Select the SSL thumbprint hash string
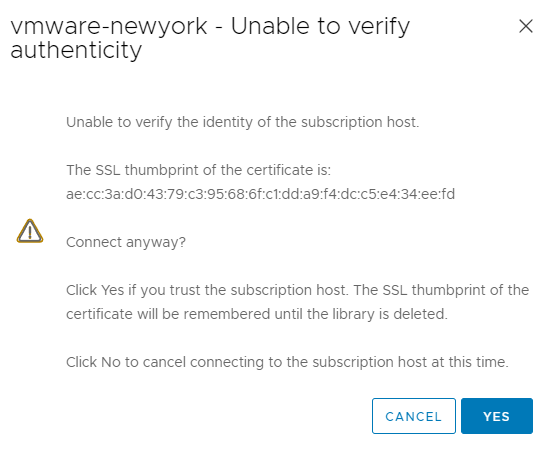The width and height of the screenshot is (549, 450). [260, 194]
